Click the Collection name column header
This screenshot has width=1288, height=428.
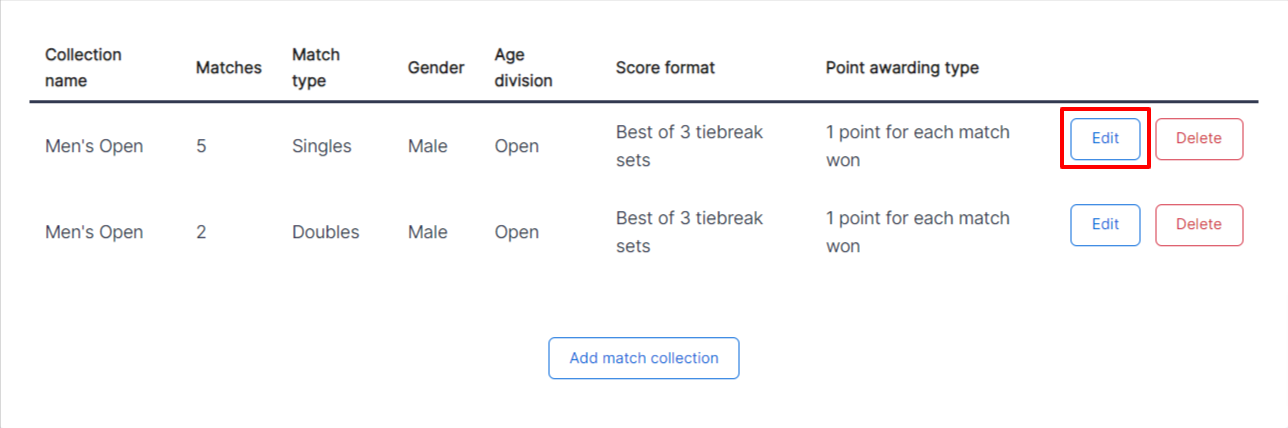[x=83, y=68]
